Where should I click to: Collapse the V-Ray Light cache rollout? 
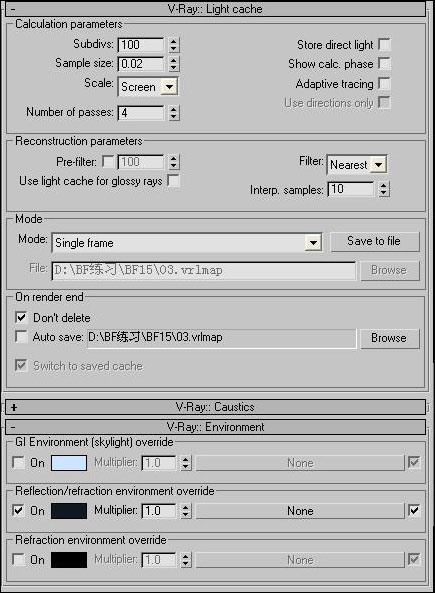click(x=216, y=9)
